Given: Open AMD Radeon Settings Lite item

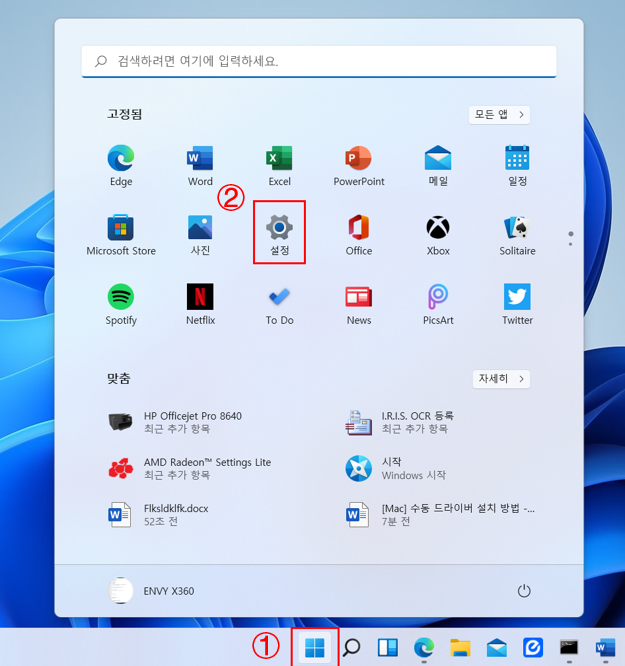Looking at the screenshot, I should point(189,468).
